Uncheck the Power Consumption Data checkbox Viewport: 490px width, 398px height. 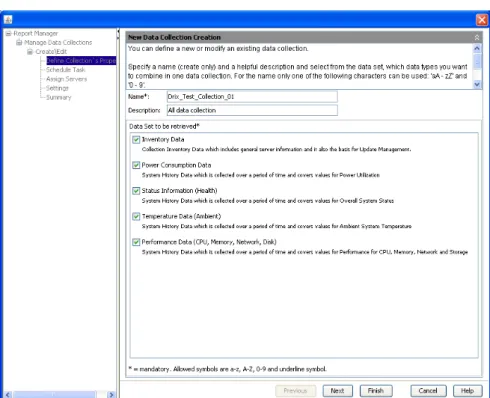(x=136, y=165)
